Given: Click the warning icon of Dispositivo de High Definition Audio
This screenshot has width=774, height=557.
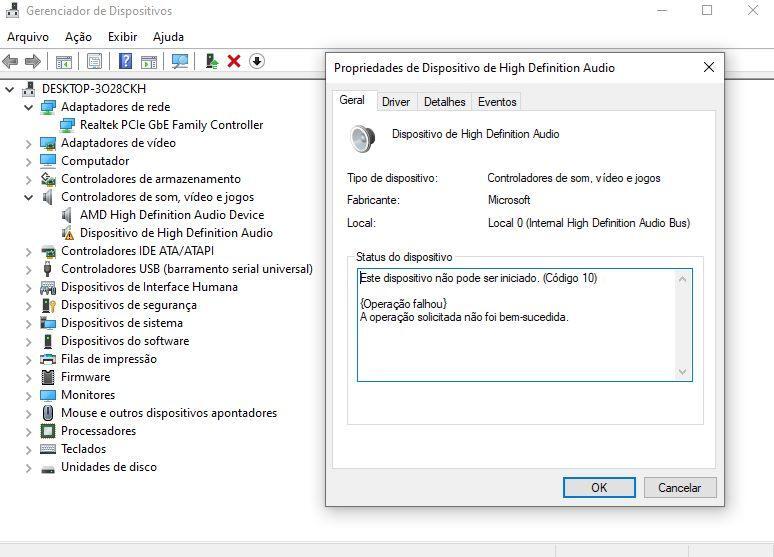Looking at the screenshot, I should (x=67, y=233).
